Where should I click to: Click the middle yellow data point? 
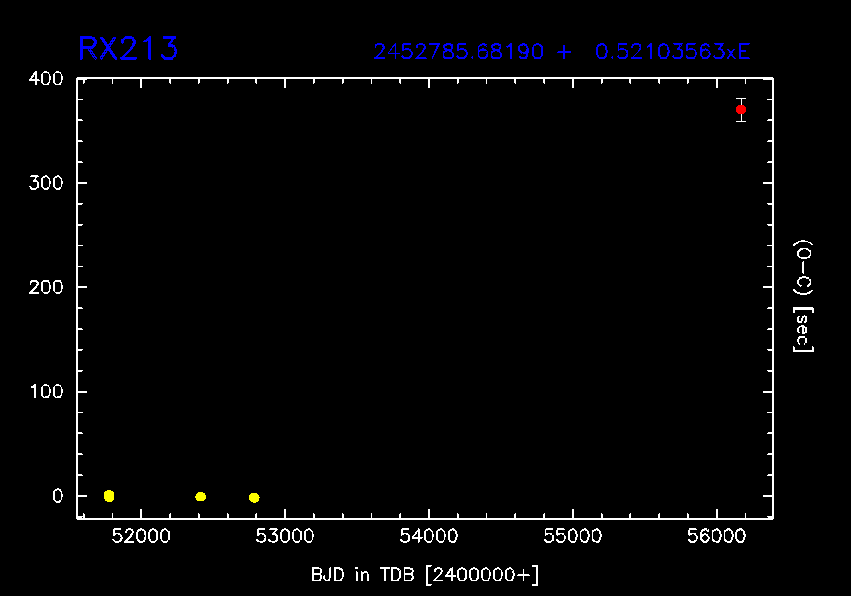[200, 497]
